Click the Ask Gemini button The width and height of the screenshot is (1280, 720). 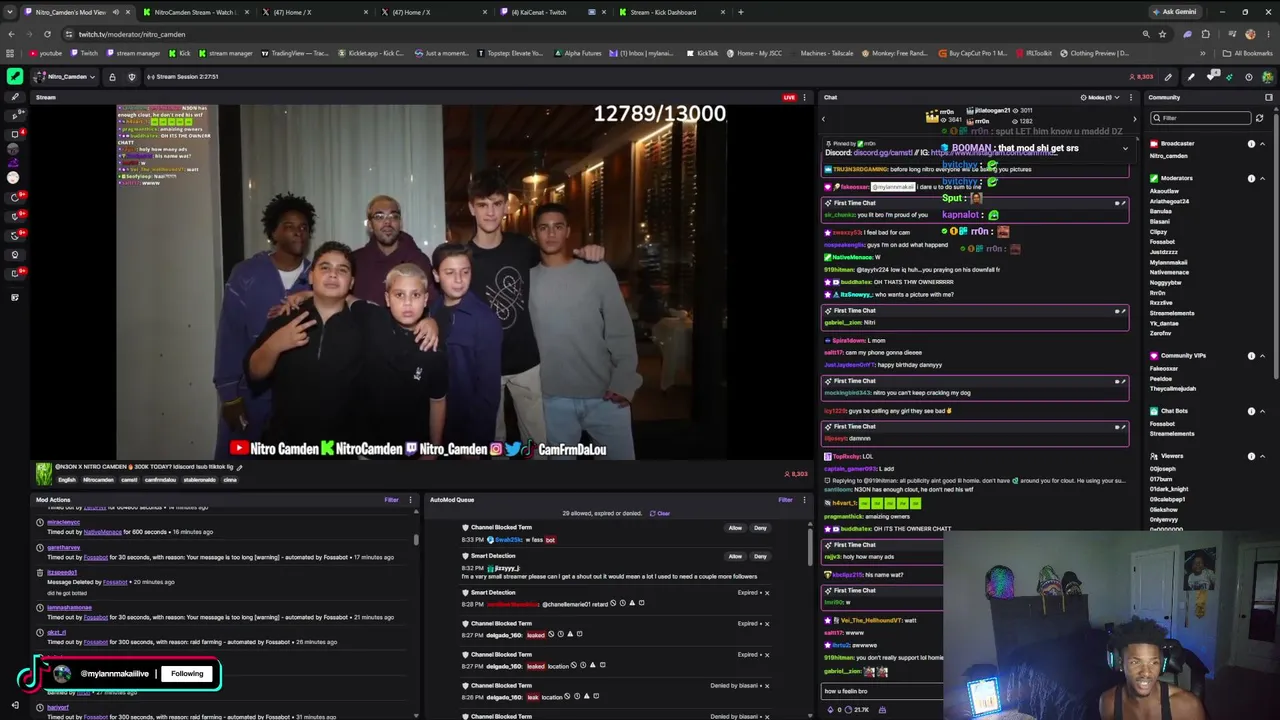1174,12
